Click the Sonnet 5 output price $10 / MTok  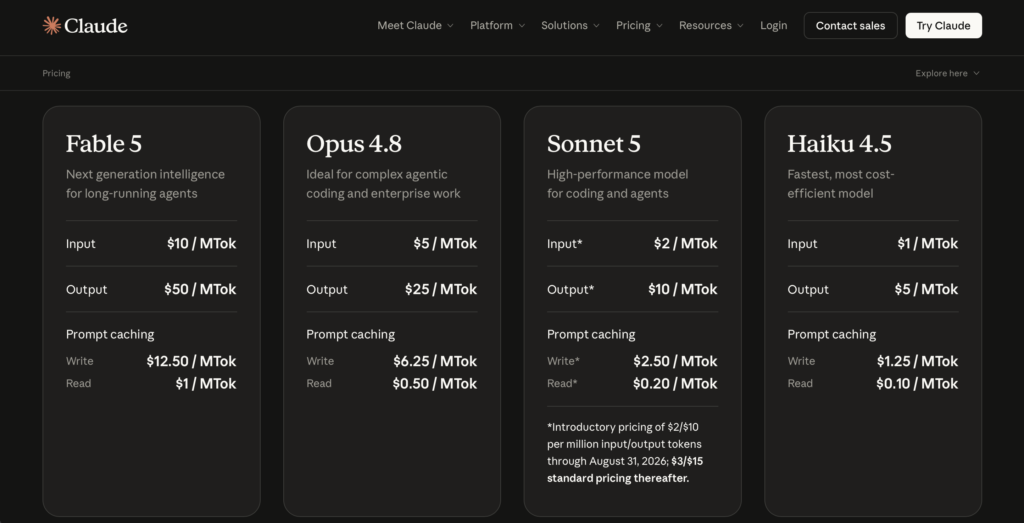[x=682, y=289]
